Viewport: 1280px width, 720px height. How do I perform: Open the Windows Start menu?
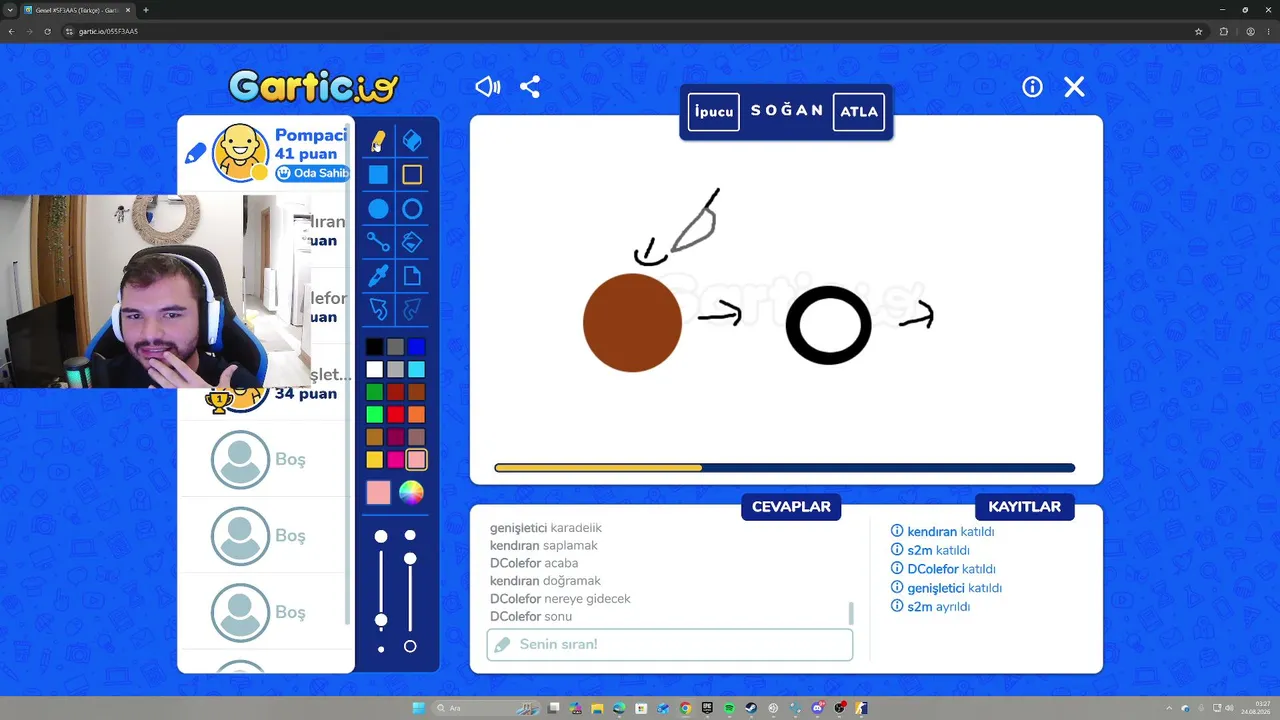click(419, 708)
